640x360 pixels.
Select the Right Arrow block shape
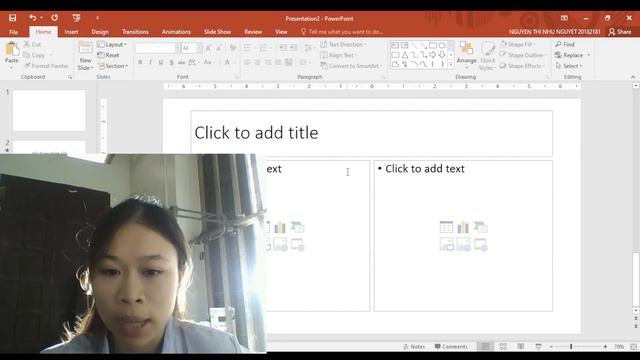[433, 55]
